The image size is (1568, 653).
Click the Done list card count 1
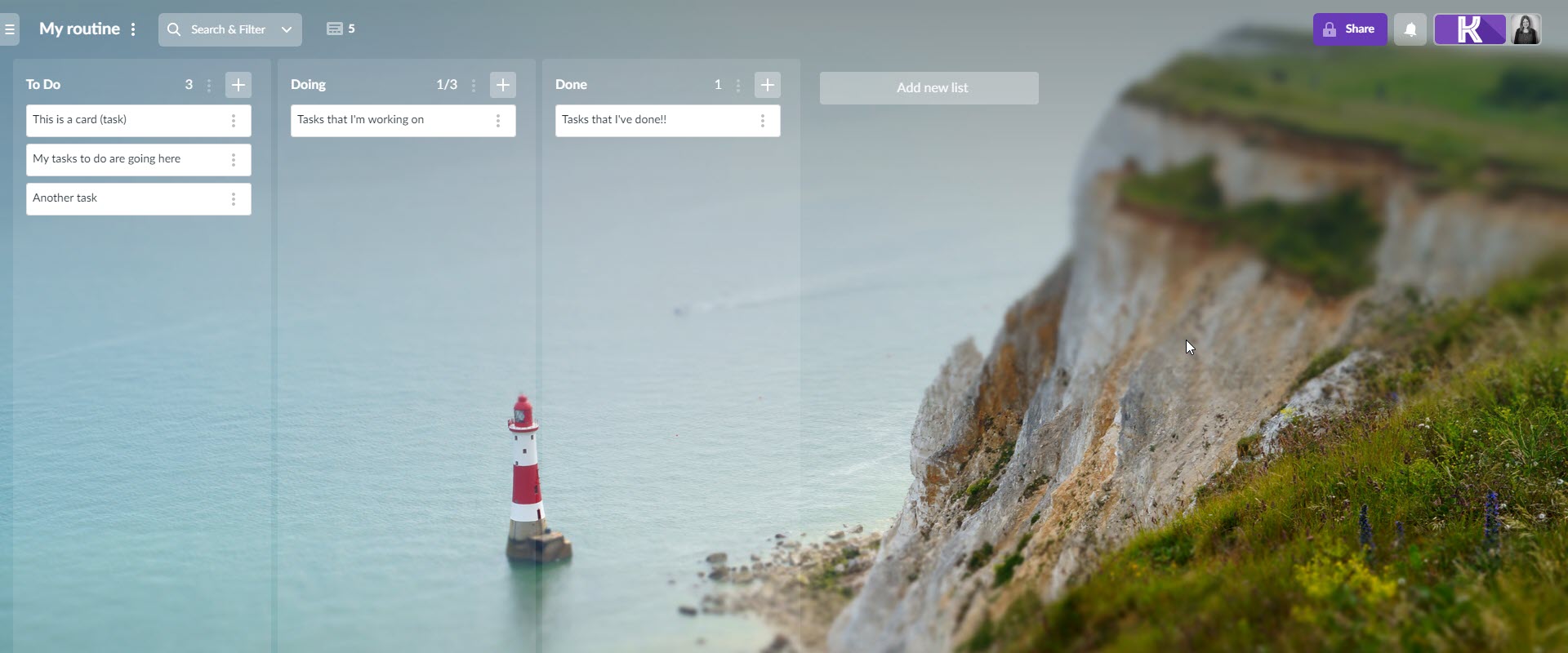pos(718,84)
